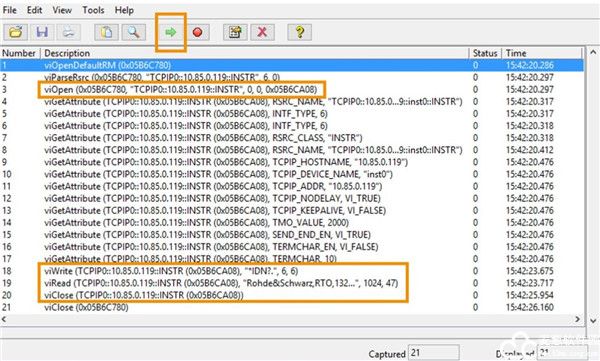Click the Options/properties toolbar icon

pos(235,32)
